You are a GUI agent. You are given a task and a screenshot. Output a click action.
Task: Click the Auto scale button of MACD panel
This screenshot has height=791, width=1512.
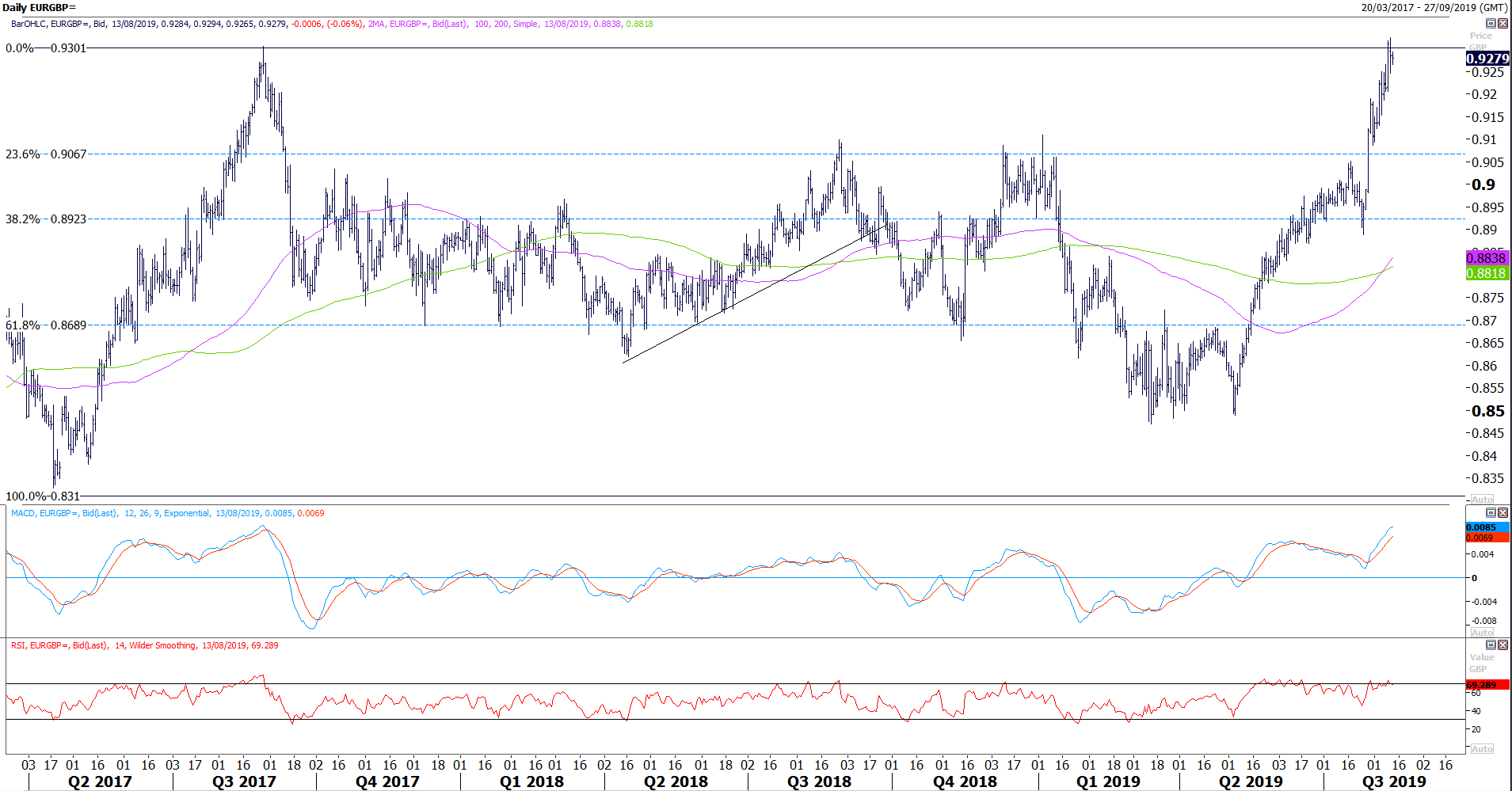1482,632
